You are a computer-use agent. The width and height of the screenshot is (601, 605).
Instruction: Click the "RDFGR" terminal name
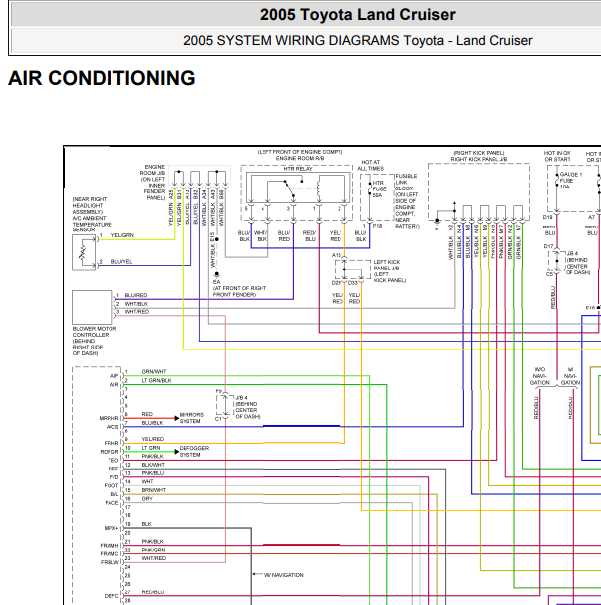click(109, 452)
